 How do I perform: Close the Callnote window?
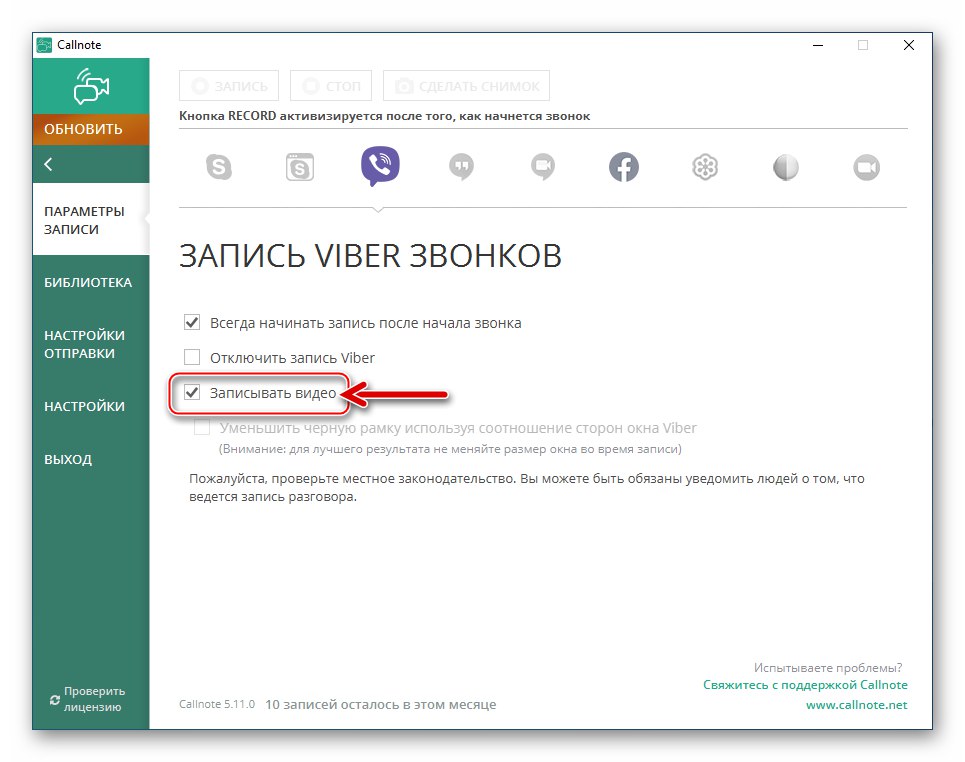pos(908,45)
